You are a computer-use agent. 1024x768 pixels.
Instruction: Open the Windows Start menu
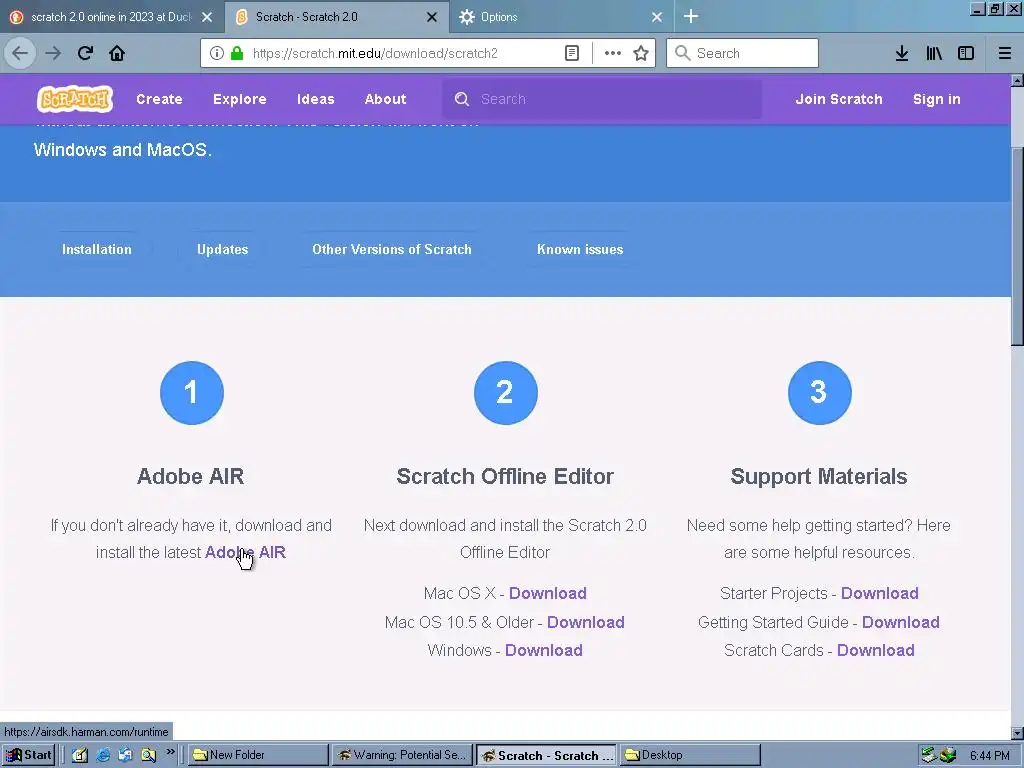click(29, 755)
